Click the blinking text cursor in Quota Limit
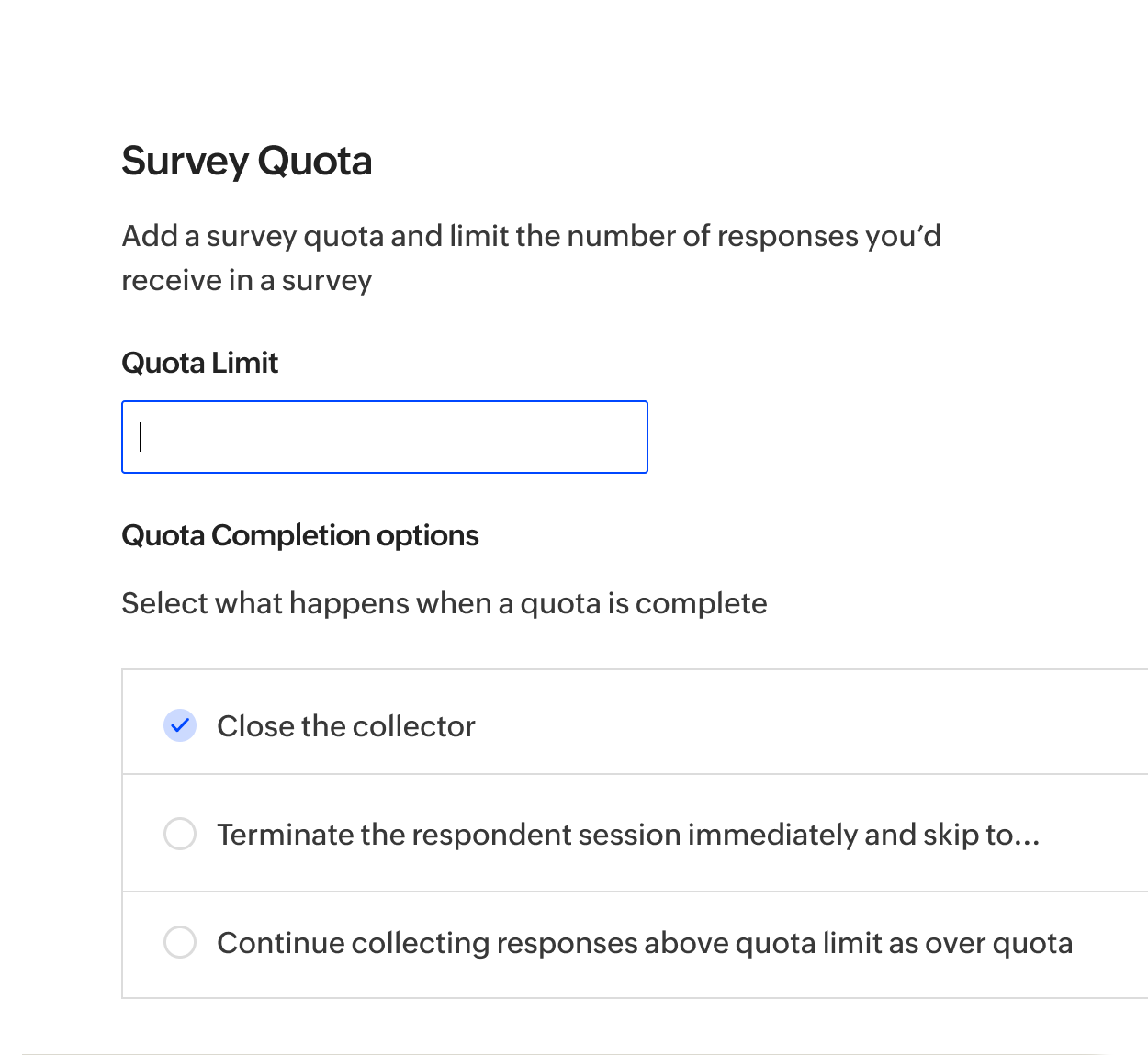1148x1055 pixels. (x=141, y=437)
